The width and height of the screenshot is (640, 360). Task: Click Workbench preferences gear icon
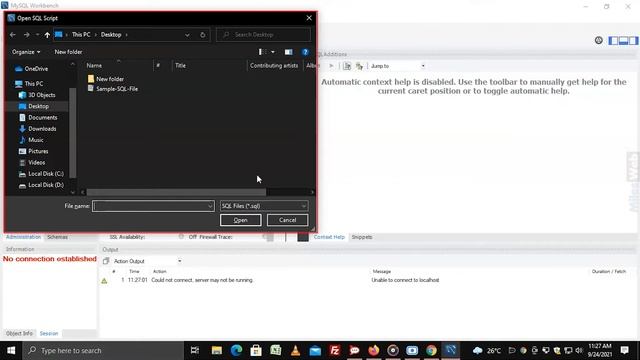pos(598,40)
